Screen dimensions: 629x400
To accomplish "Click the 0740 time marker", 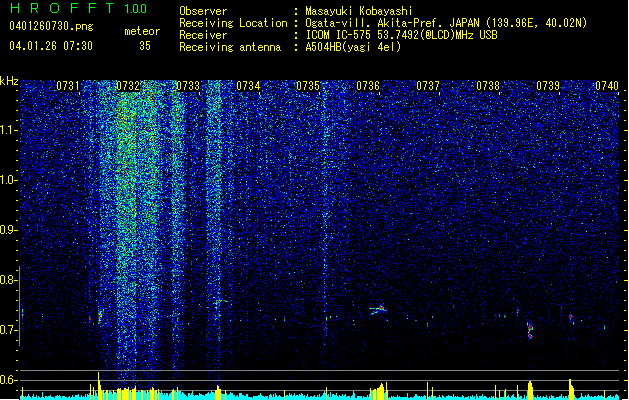I will click(x=607, y=86).
